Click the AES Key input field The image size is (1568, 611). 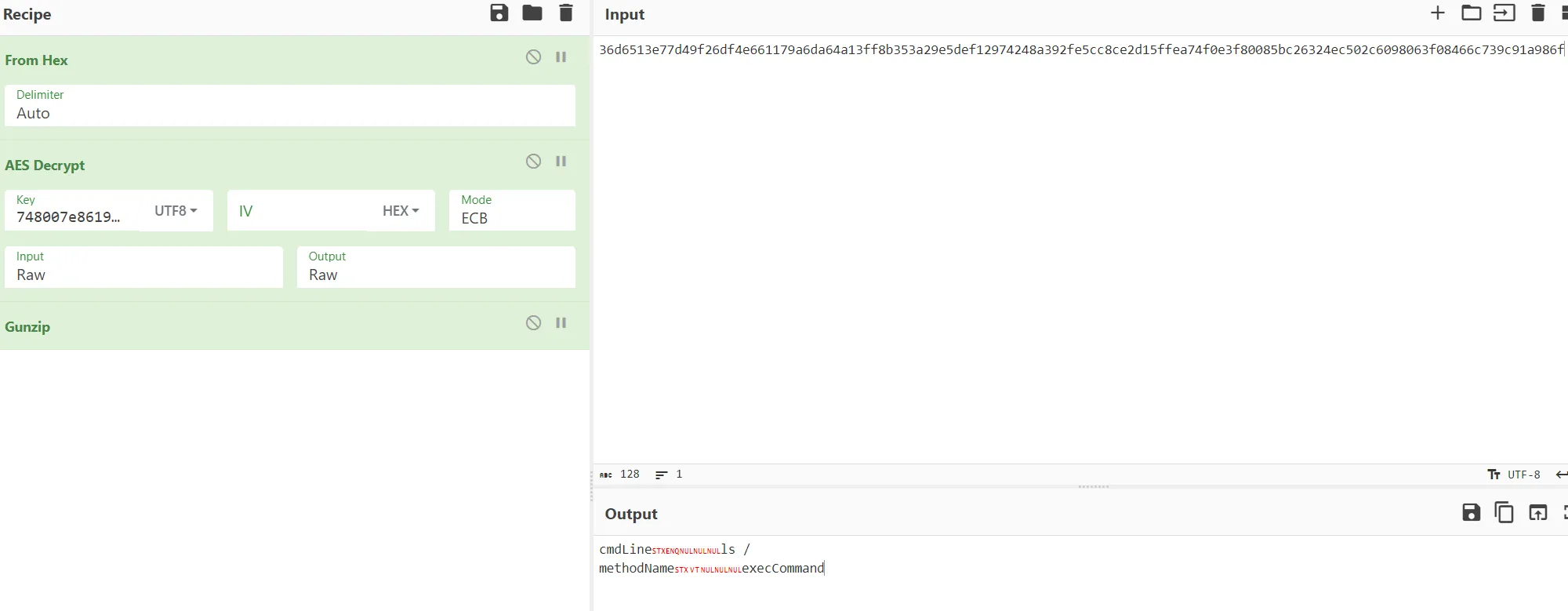tap(72, 216)
